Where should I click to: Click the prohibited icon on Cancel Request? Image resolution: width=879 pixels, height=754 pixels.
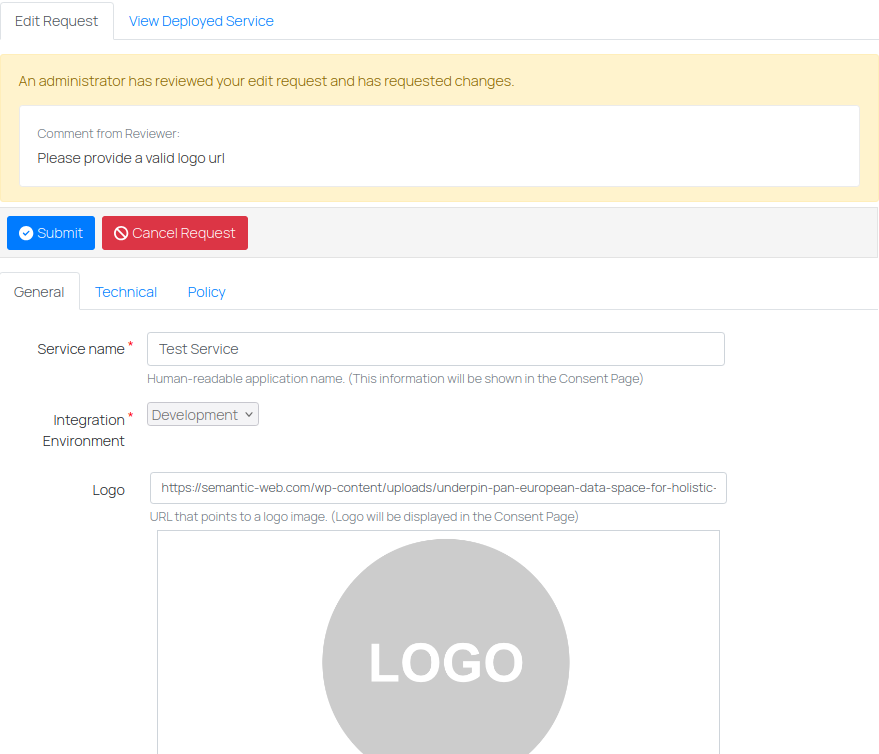click(121, 233)
